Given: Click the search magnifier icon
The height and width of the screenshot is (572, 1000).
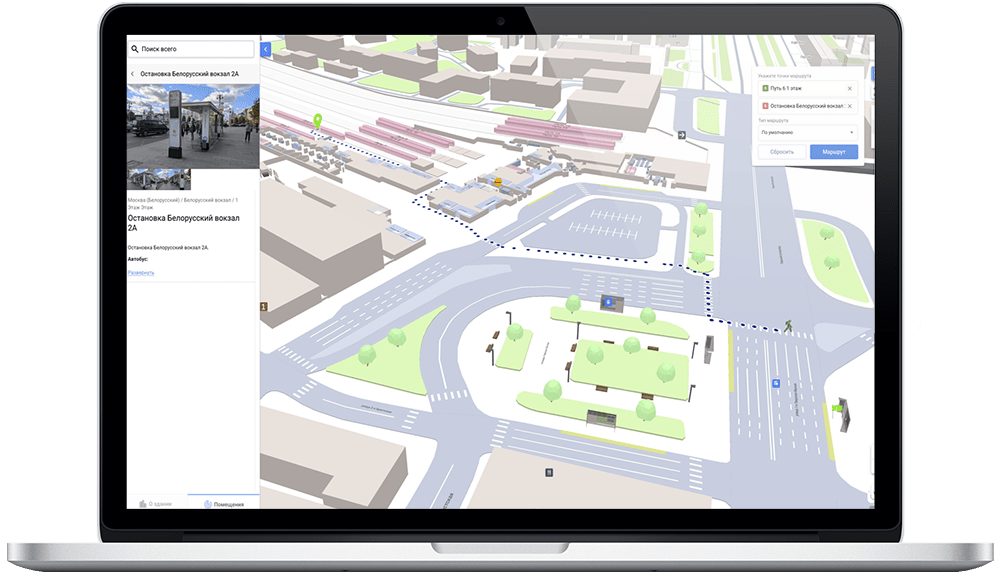Looking at the screenshot, I should pos(134,49).
